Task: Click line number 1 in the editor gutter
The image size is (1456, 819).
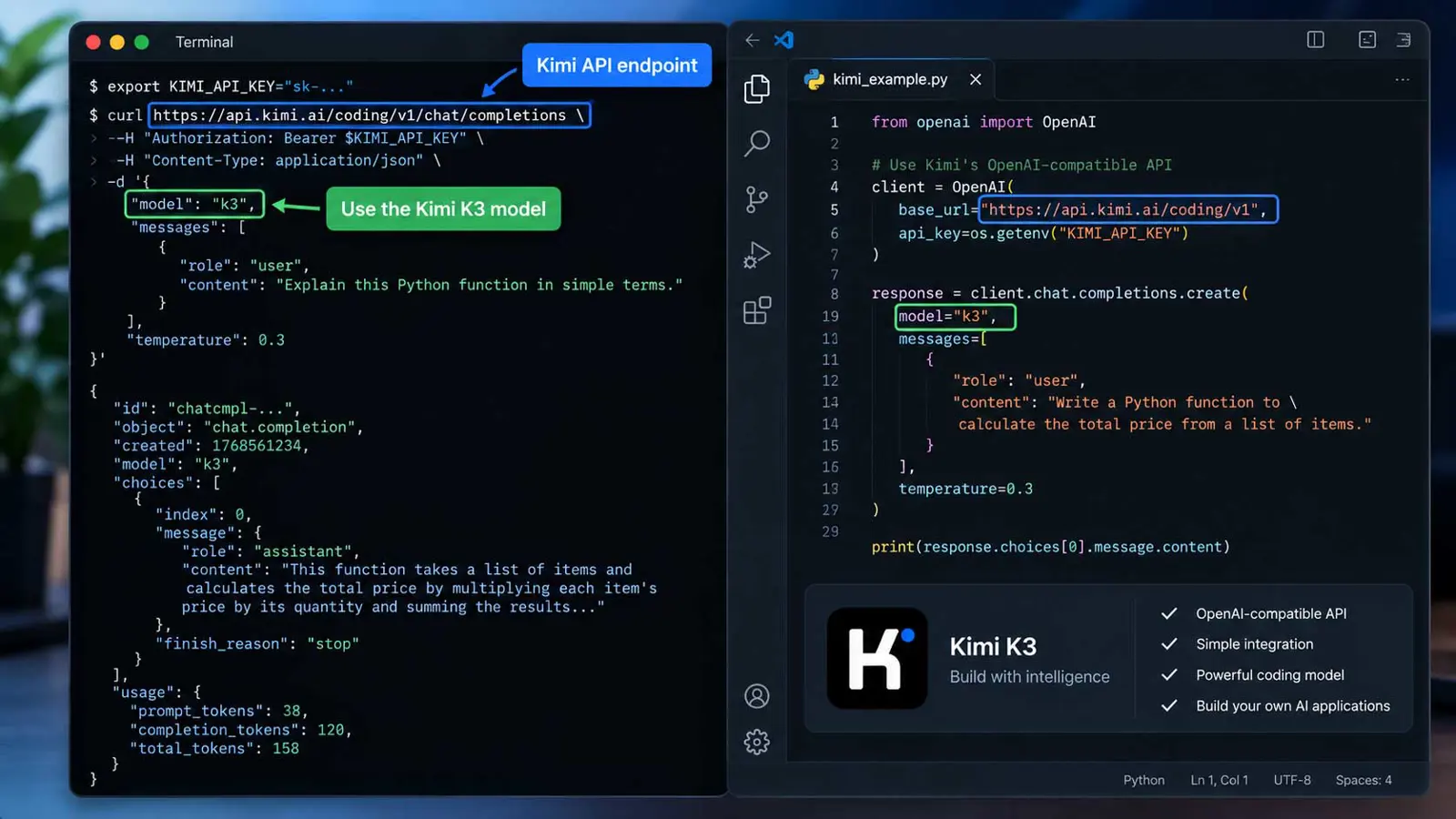Action: click(834, 122)
